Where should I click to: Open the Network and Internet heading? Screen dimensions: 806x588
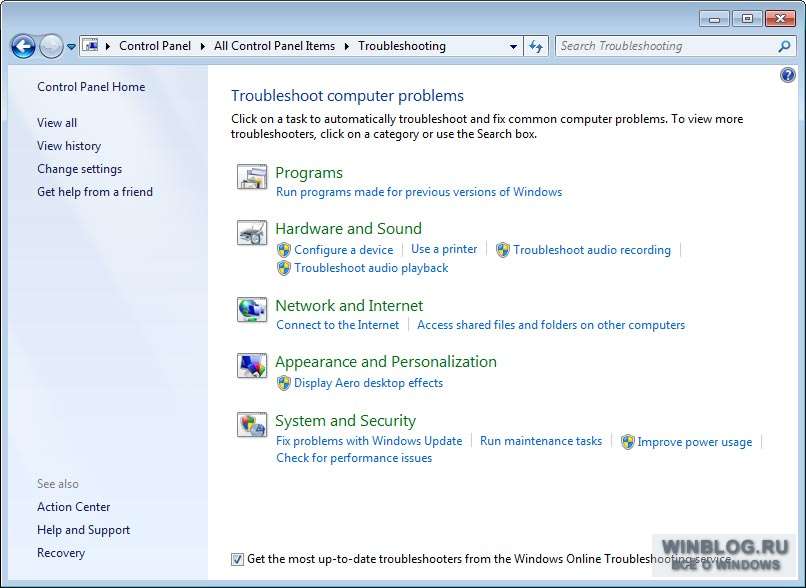[349, 306]
